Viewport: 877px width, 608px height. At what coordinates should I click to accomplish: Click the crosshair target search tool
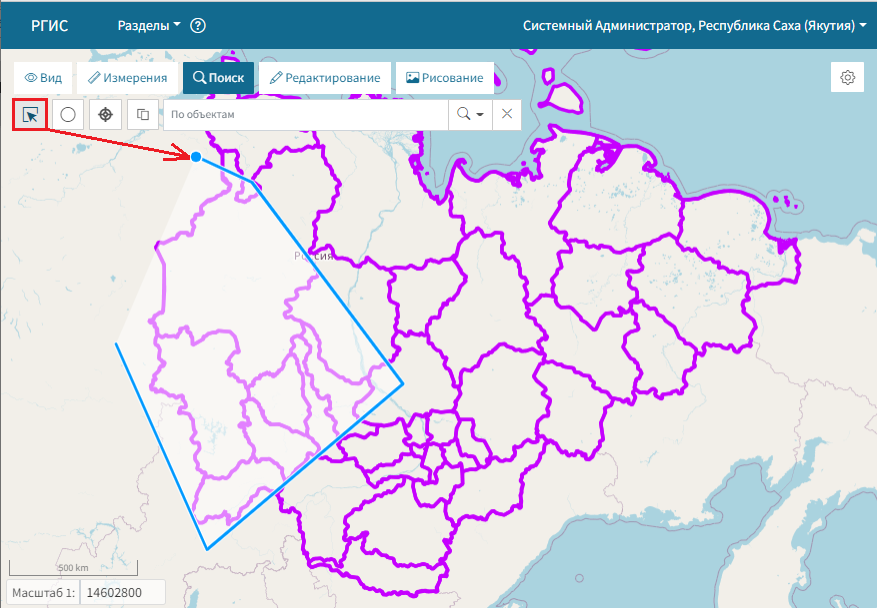click(x=105, y=114)
